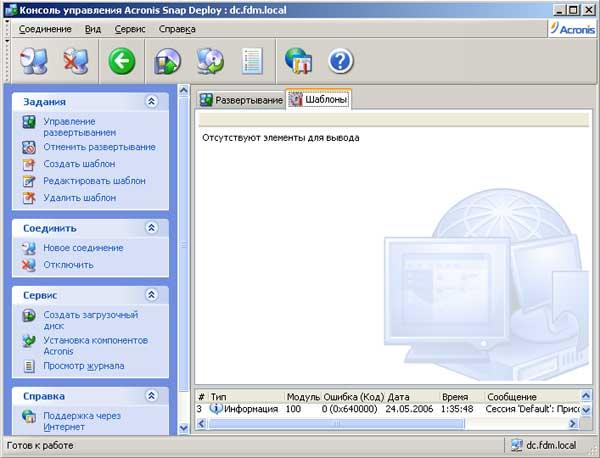Click the web support globe toolbar icon
600x458 pixels.
(x=298, y=61)
